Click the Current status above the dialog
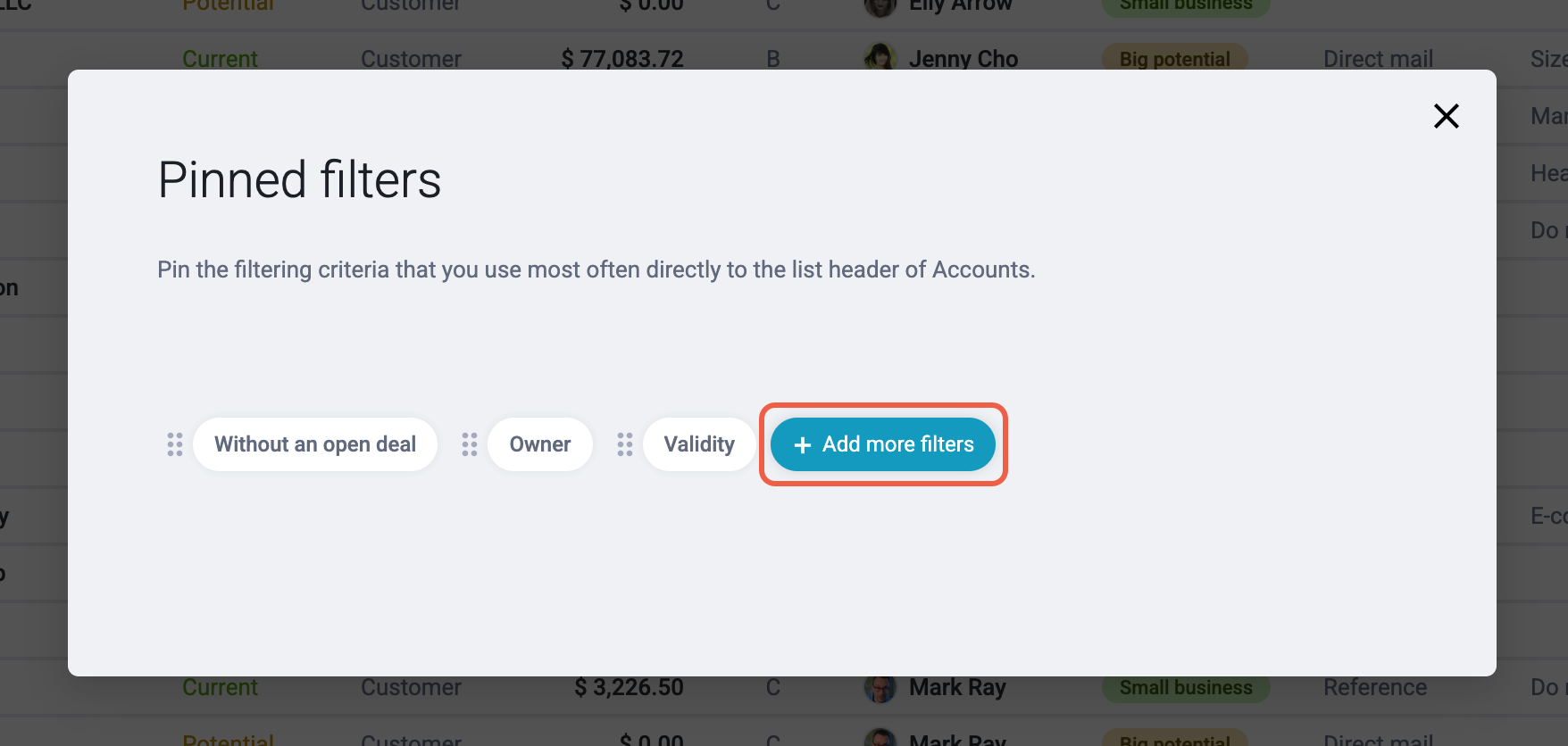Viewport: 1568px width, 746px height. tap(220, 59)
